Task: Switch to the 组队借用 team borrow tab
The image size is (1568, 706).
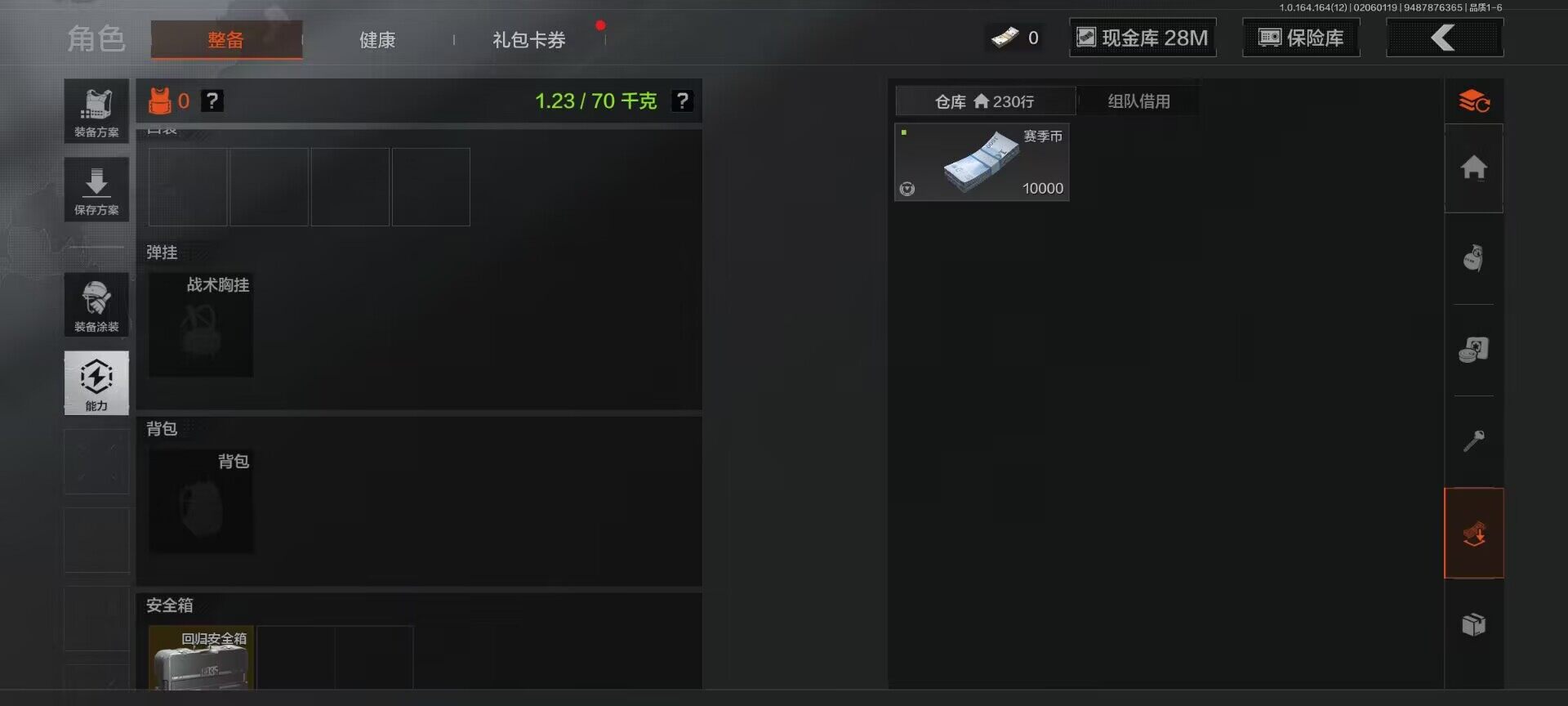Action: pos(1138,101)
